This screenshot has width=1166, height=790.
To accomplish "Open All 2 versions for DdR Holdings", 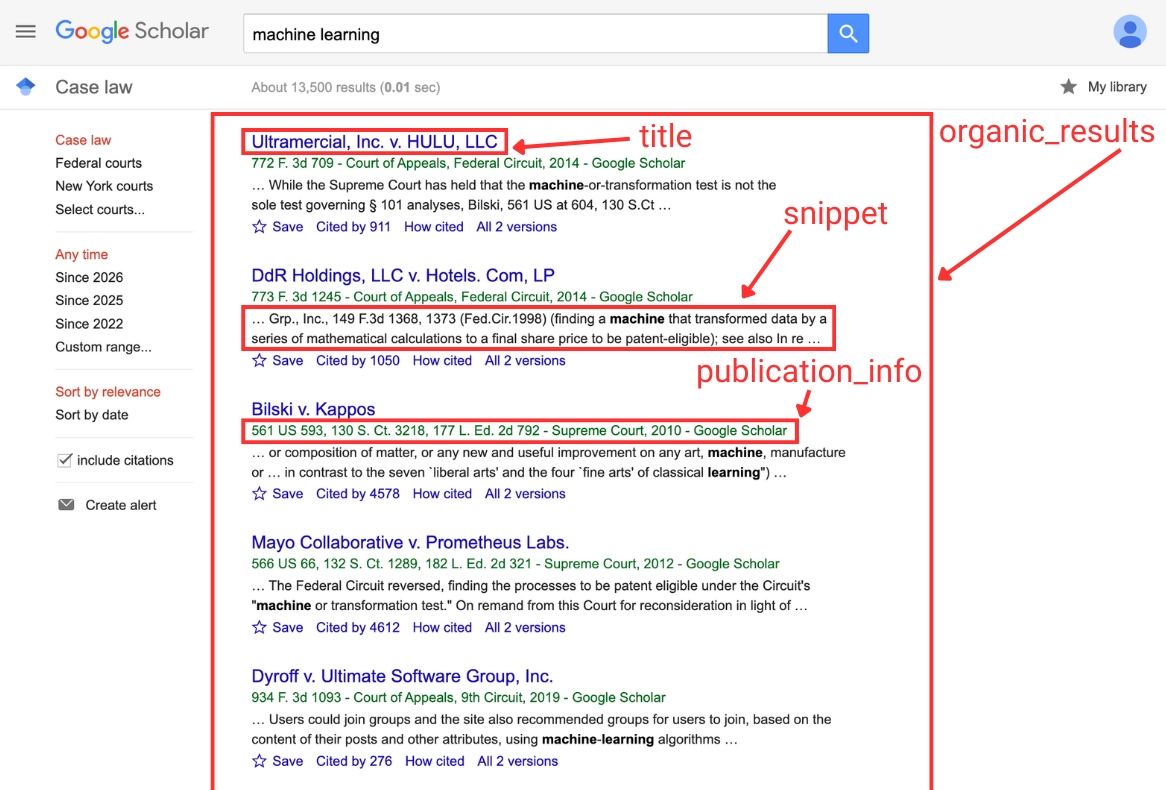I will [x=525, y=361].
